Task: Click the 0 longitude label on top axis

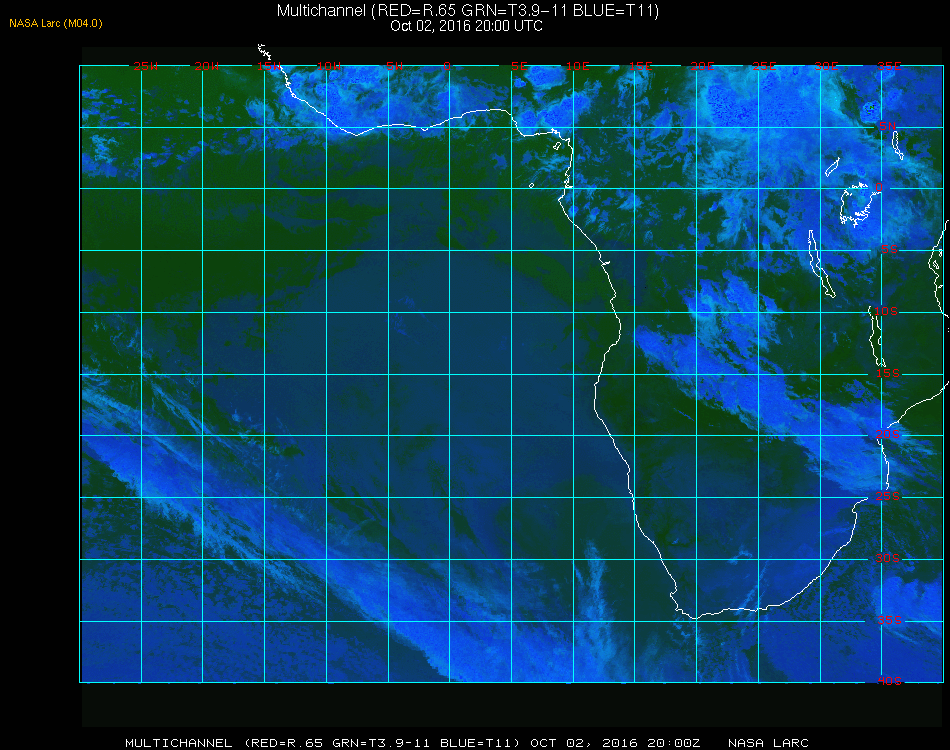Action: 447,66
